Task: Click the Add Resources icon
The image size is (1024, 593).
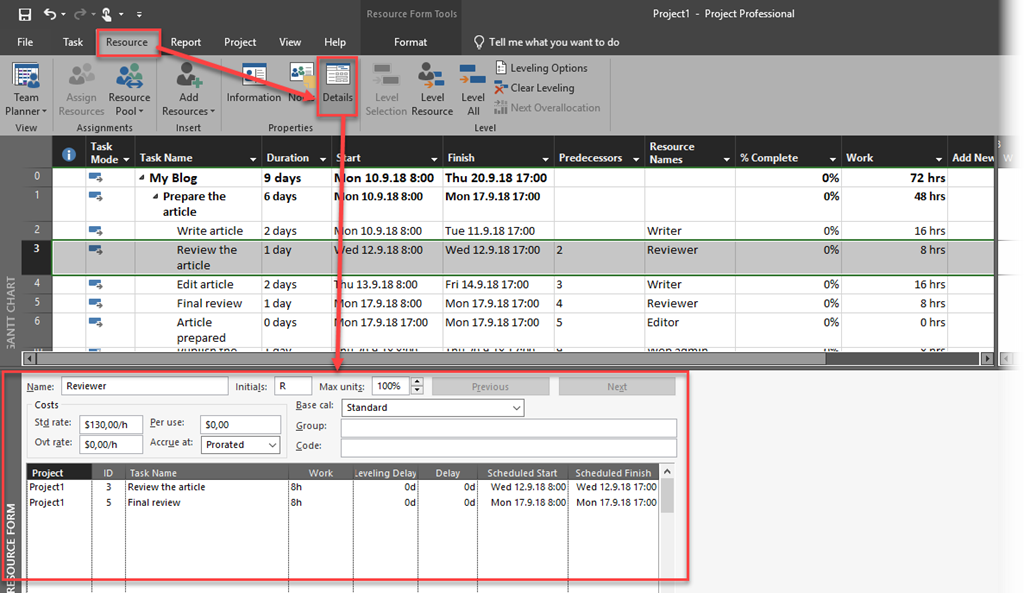Action: point(188,89)
